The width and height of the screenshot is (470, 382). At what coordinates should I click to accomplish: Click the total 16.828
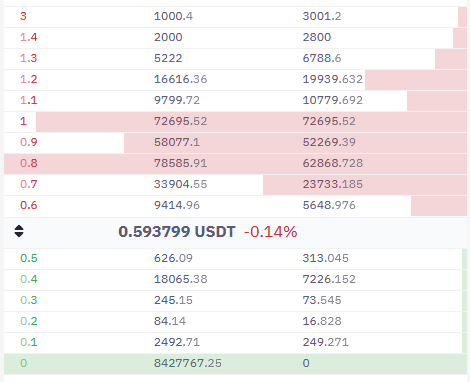(x=322, y=321)
